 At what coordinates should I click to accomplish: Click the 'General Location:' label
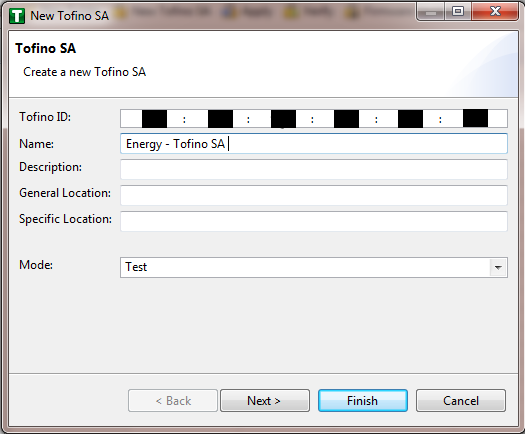coord(65,193)
